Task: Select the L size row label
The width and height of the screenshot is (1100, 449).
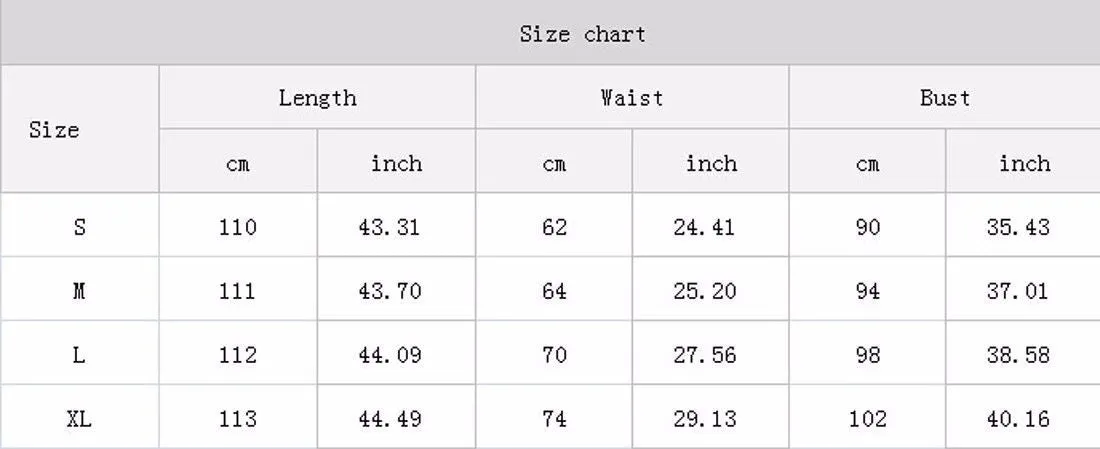Action: tap(79, 353)
